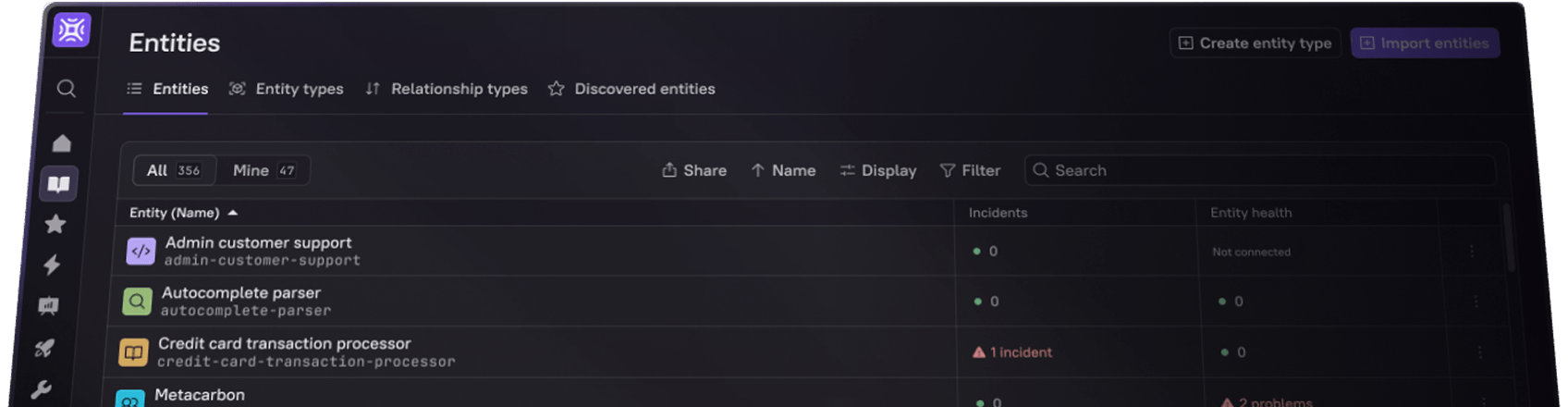
Task: Click the Create entity type button
Action: (x=1255, y=43)
